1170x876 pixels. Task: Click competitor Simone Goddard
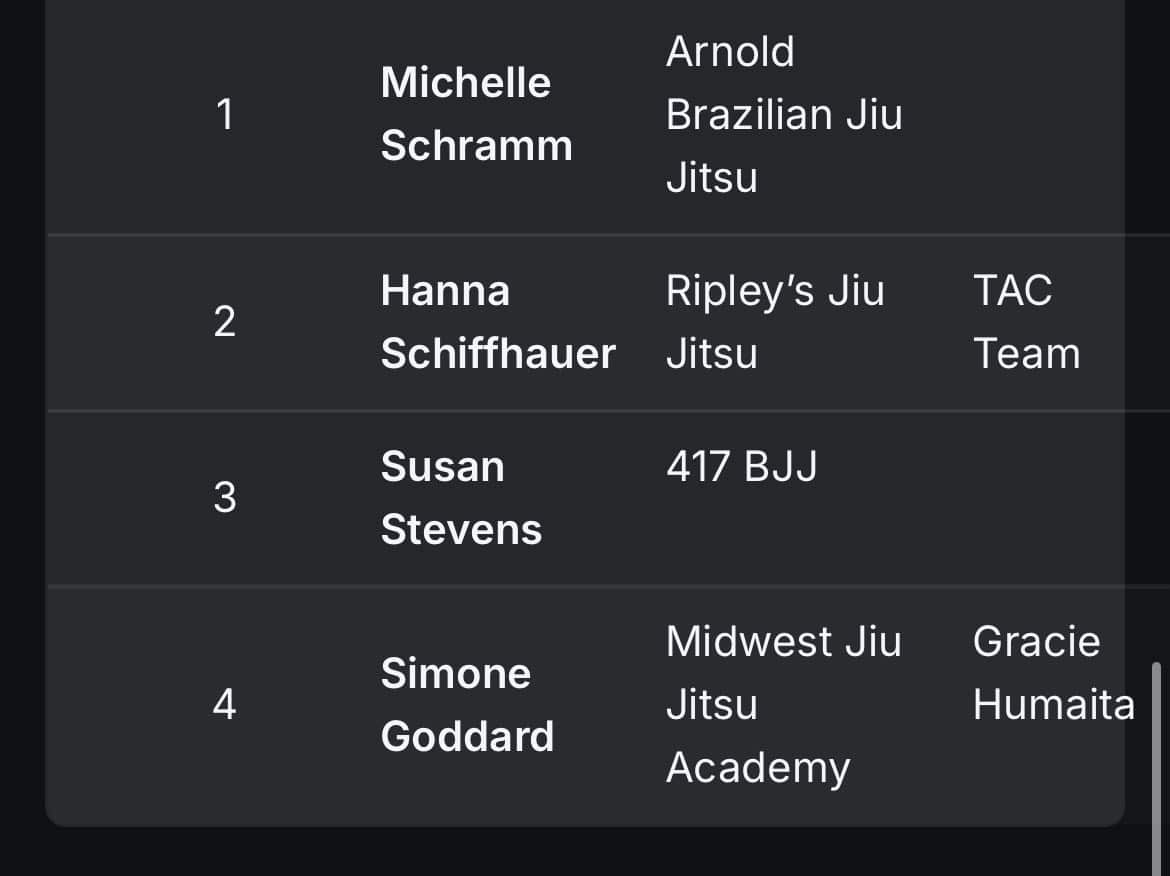pyautogui.click(x=467, y=704)
